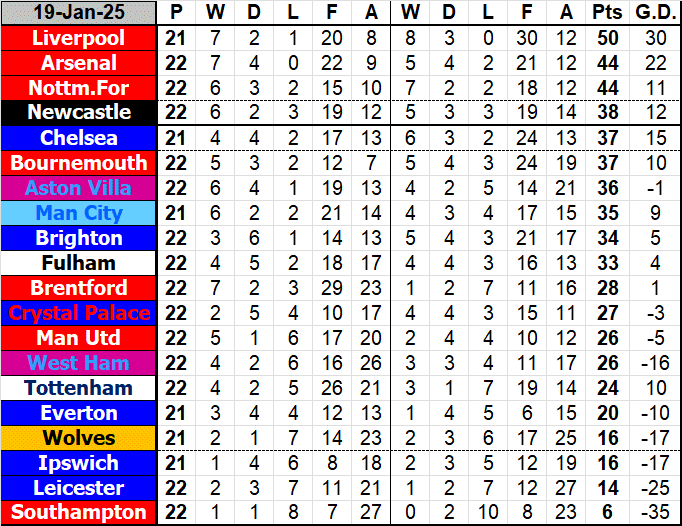Click the 19-Jan-25 date cell
The width and height of the screenshot is (682, 526).
(79, 13)
